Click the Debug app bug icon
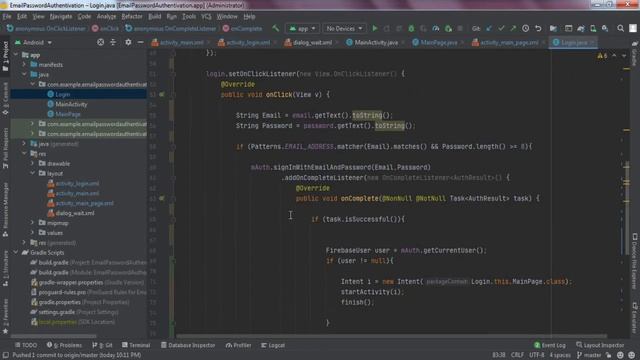This screenshot has width=640, height=360. (x=411, y=29)
